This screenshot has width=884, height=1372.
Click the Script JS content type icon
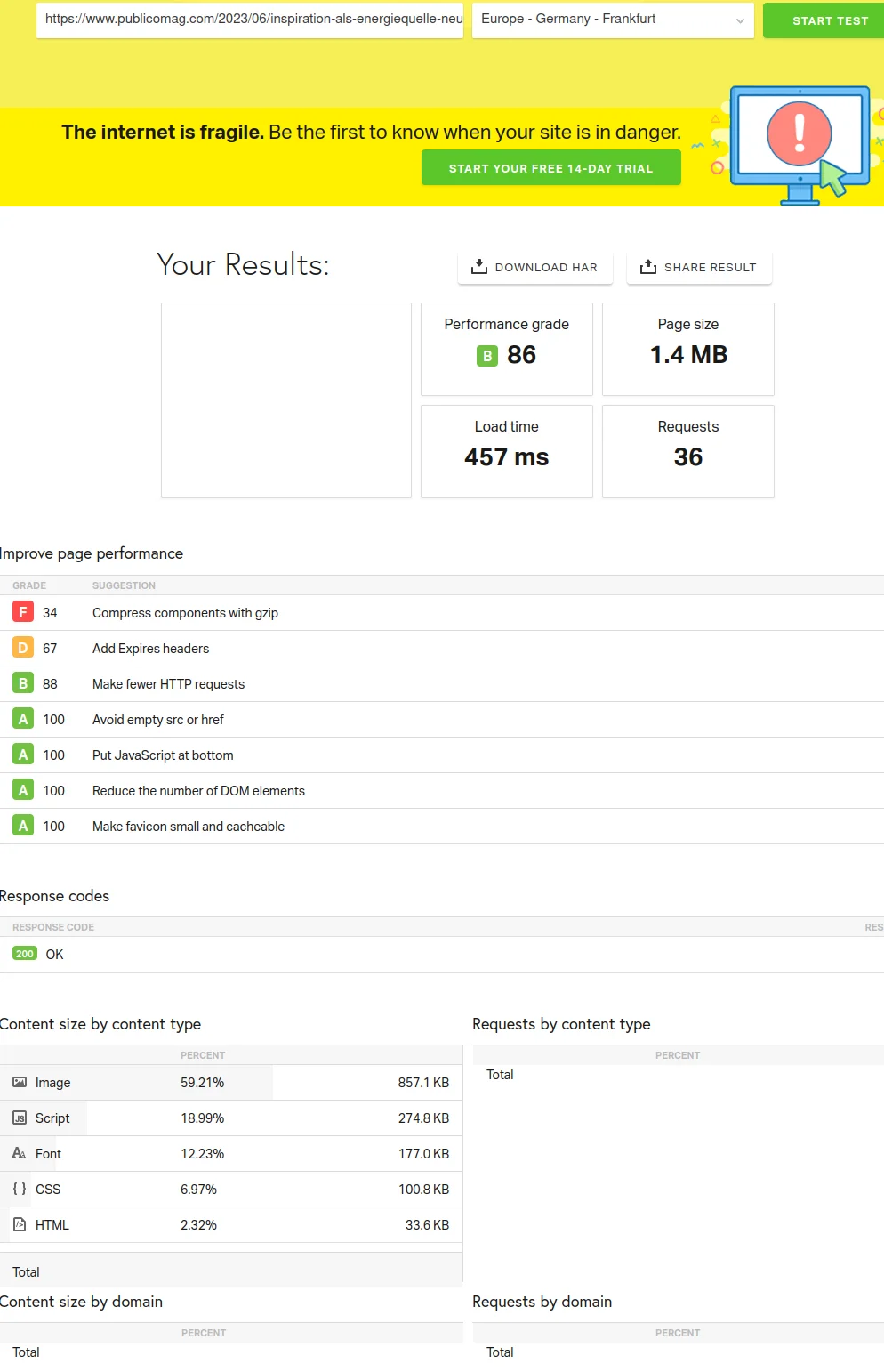pyautogui.click(x=20, y=1118)
